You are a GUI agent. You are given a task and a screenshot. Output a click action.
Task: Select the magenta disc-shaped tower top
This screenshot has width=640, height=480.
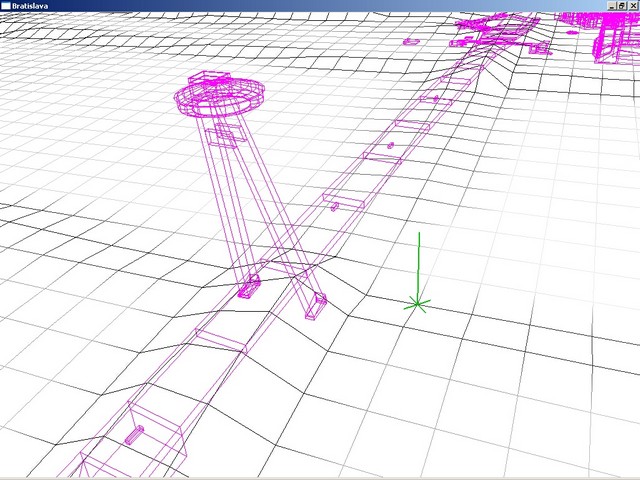220,95
